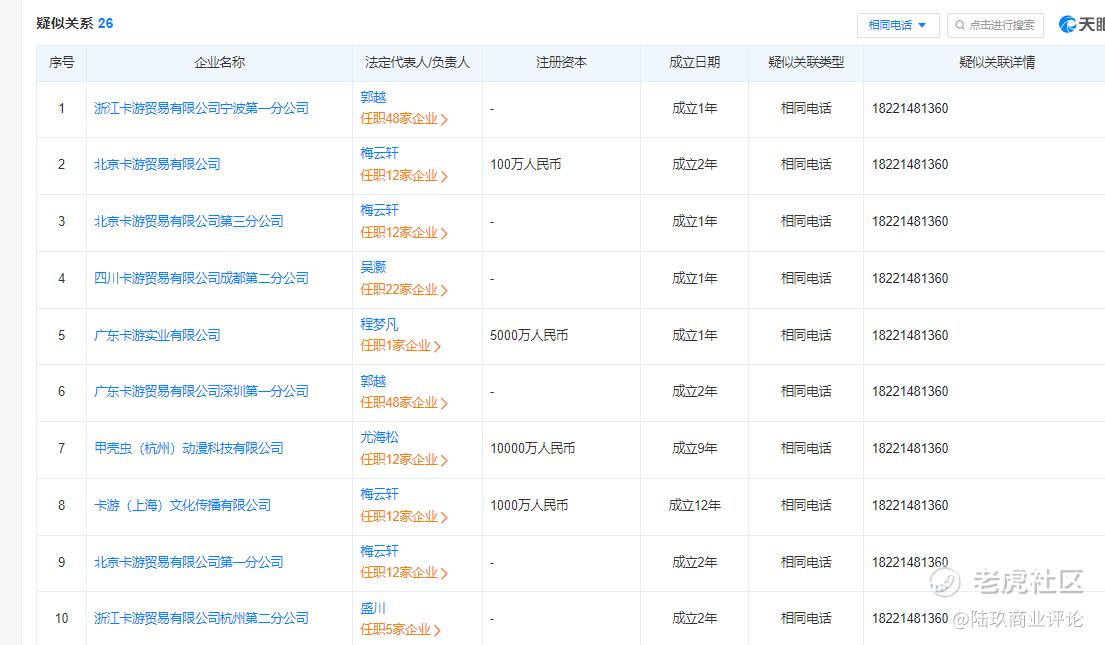This screenshot has width=1105, height=645.
Task: Click 吴灏 legal representative name
Action: coord(374,267)
